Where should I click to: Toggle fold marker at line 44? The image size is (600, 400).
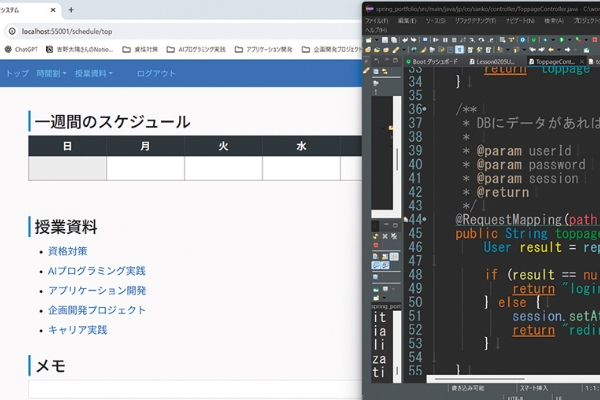click(x=426, y=219)
